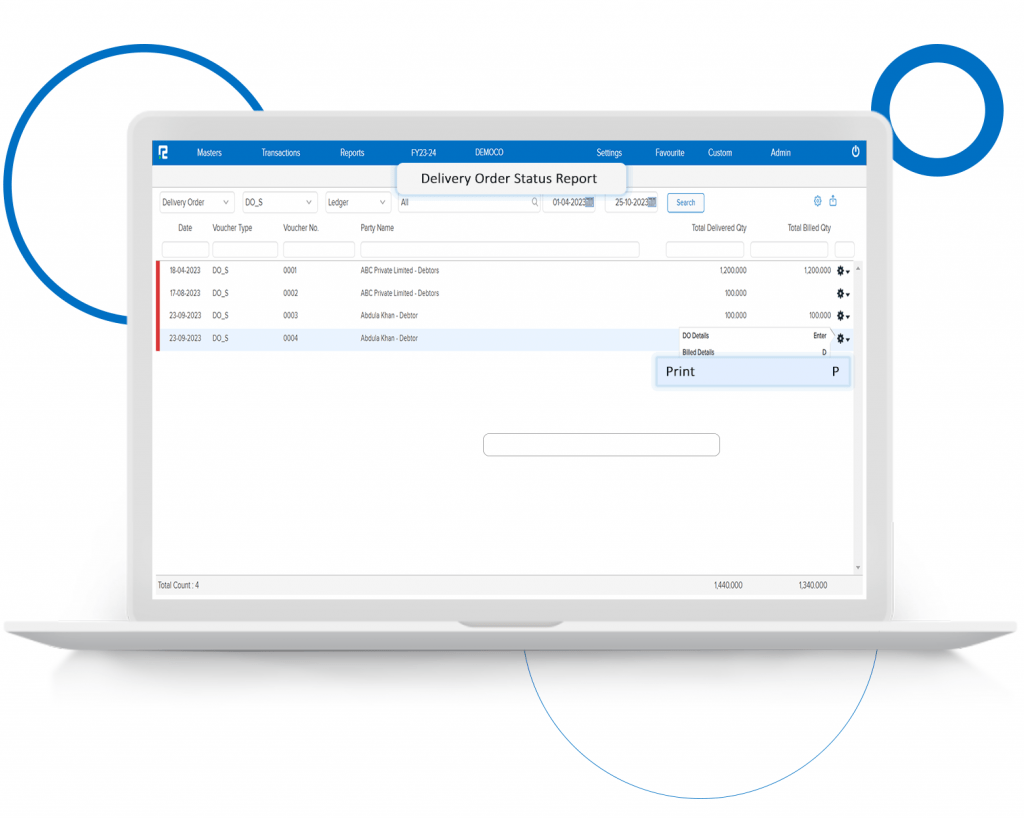
Task: Open the Reports menu
Action: click(x=352, y=152)
